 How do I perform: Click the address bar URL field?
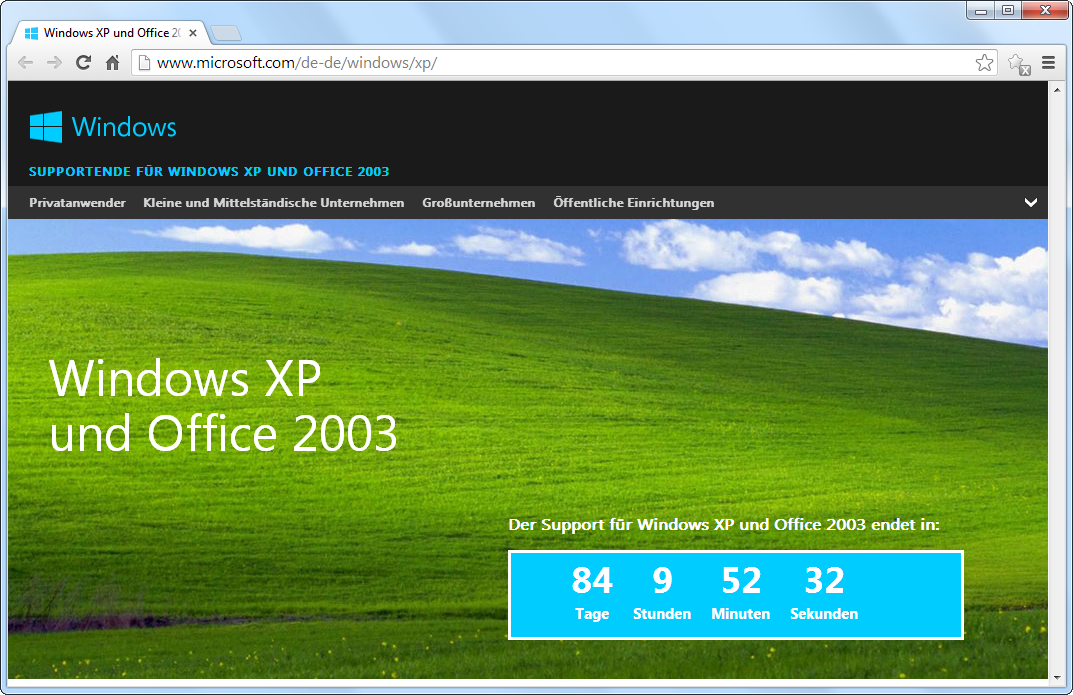pyautogui.click(x=560, y=63)
